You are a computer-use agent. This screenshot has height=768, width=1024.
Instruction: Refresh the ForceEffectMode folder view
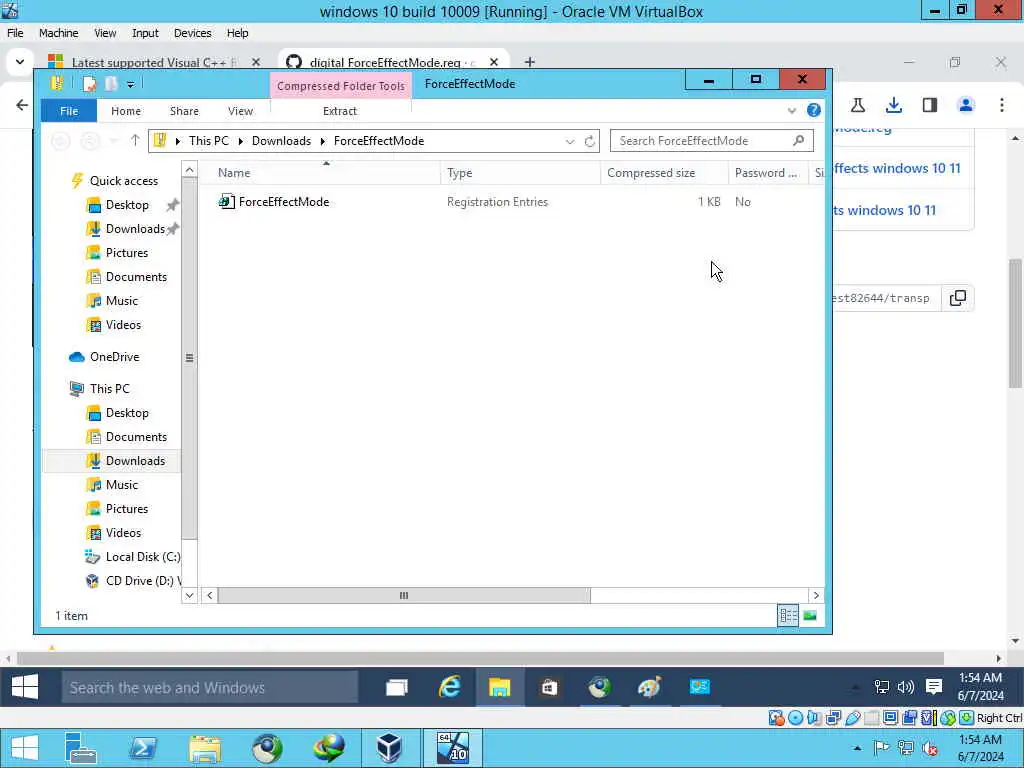coord(589,141)
